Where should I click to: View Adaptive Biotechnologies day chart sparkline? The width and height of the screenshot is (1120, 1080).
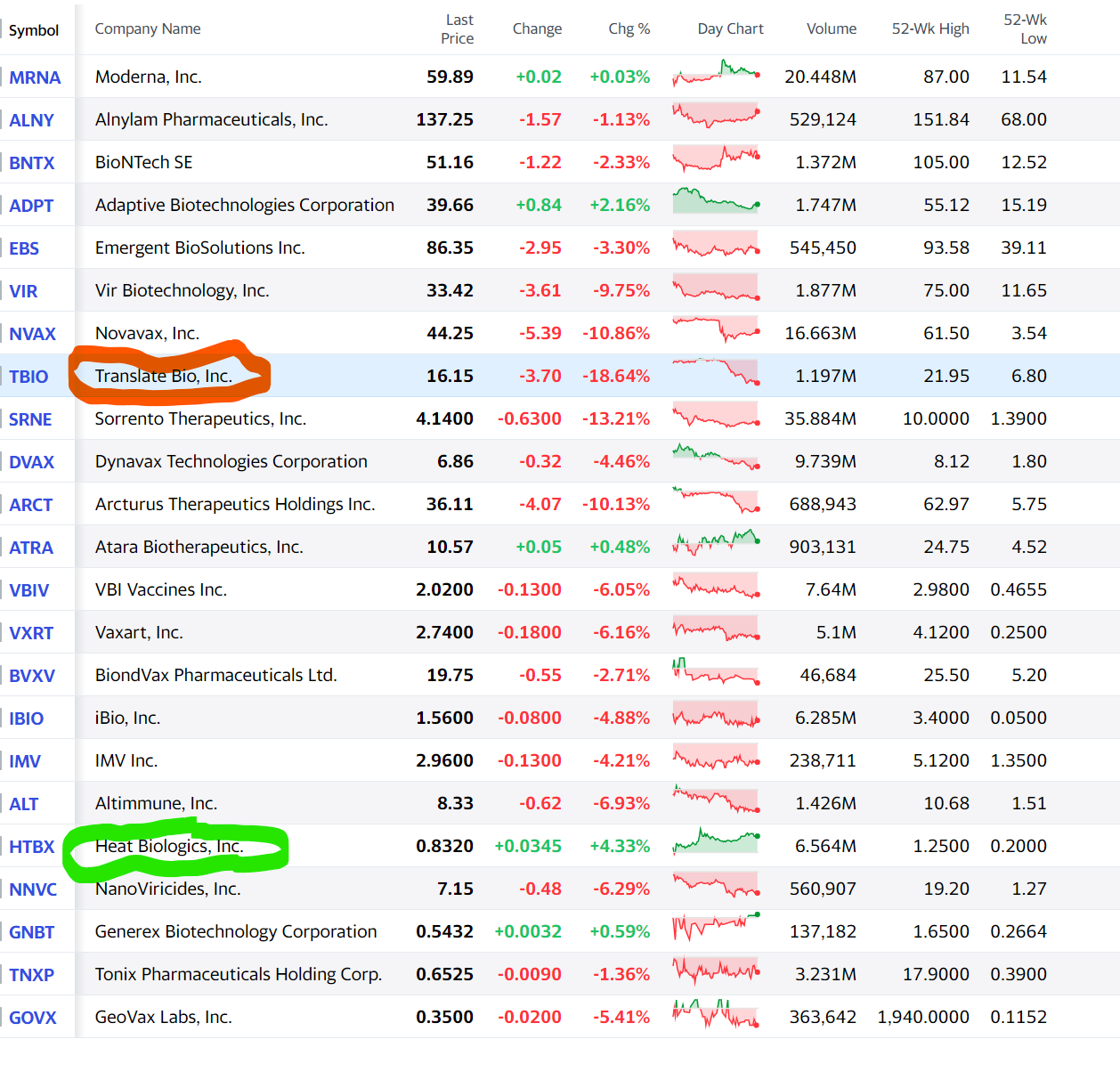716,201
